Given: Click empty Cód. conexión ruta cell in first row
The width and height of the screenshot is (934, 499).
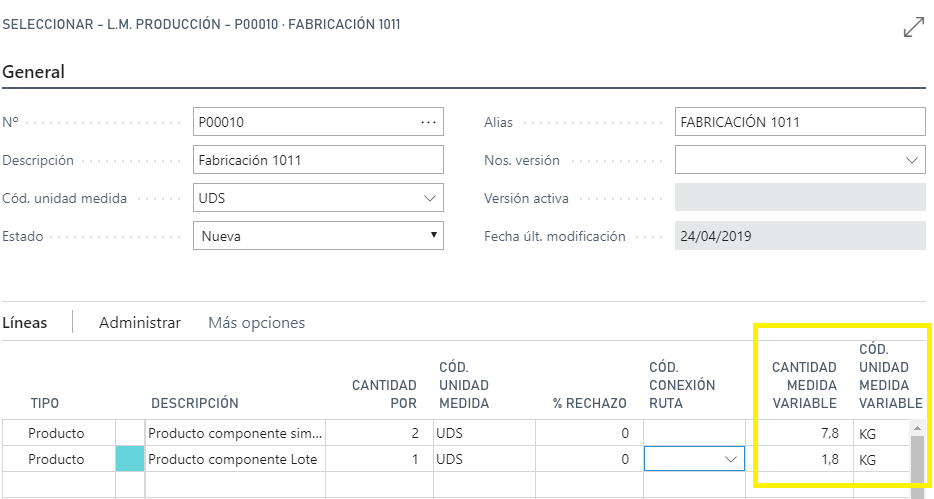Looking at the screenshot, I should tap(694, 433).
